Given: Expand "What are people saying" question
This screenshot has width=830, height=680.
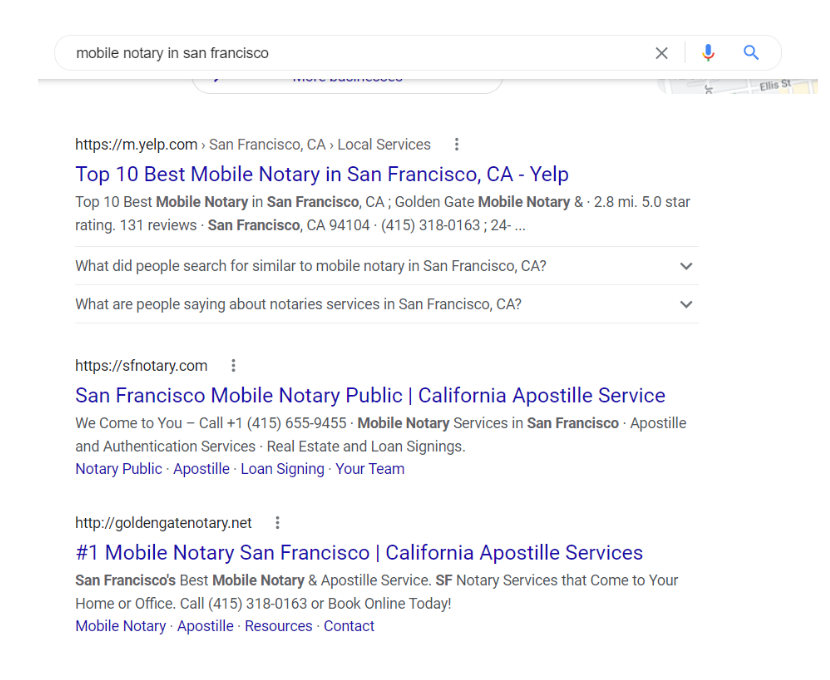Looking at the screenshot, I should 686,304.
